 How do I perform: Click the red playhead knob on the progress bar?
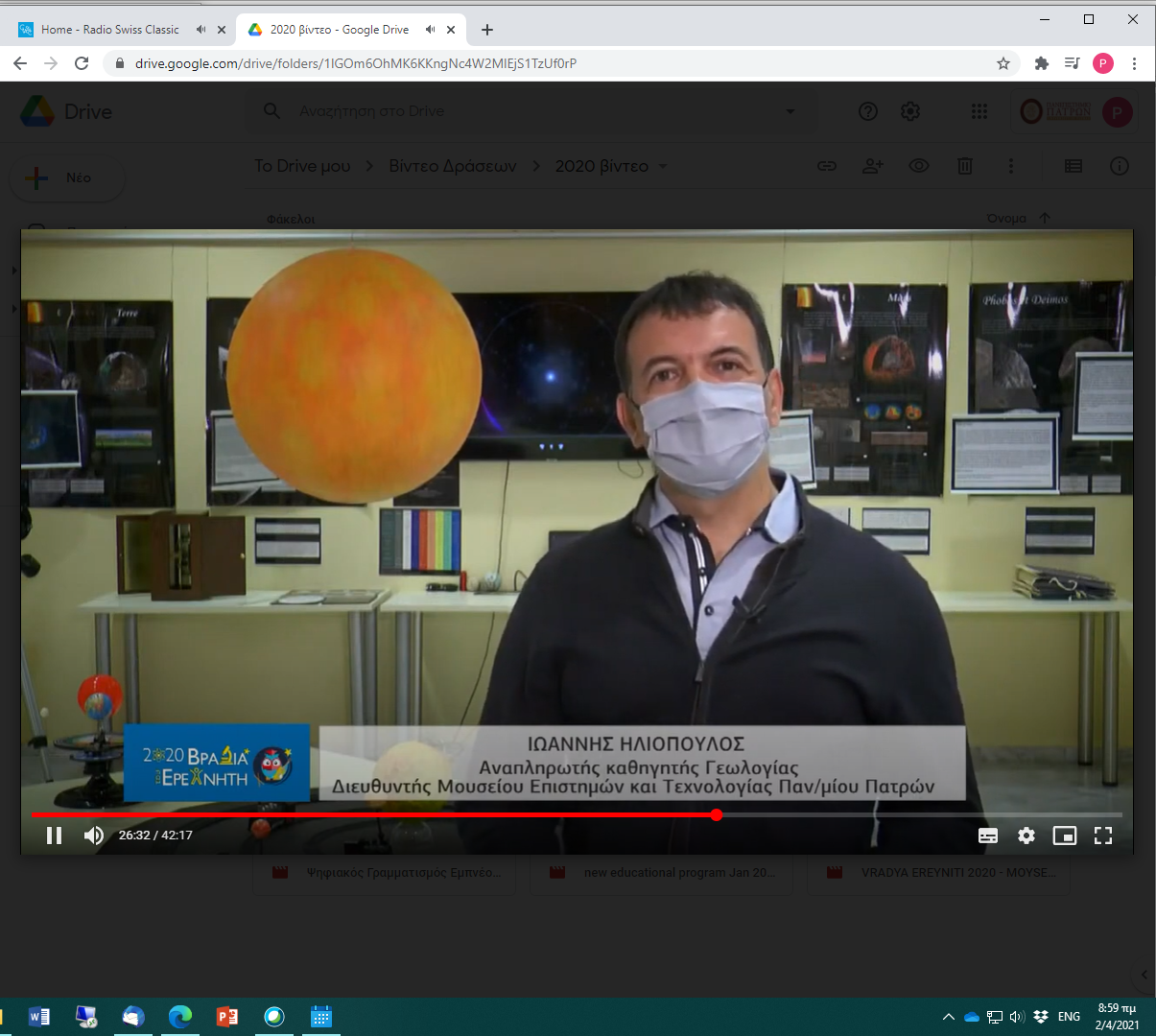[717, 814]
